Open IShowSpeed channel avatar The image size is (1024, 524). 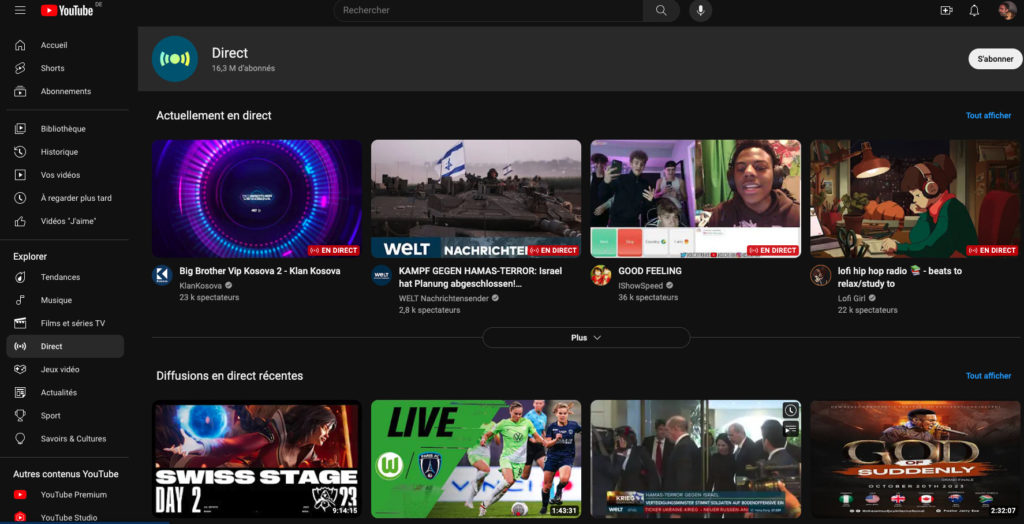[x=601, y=275]
